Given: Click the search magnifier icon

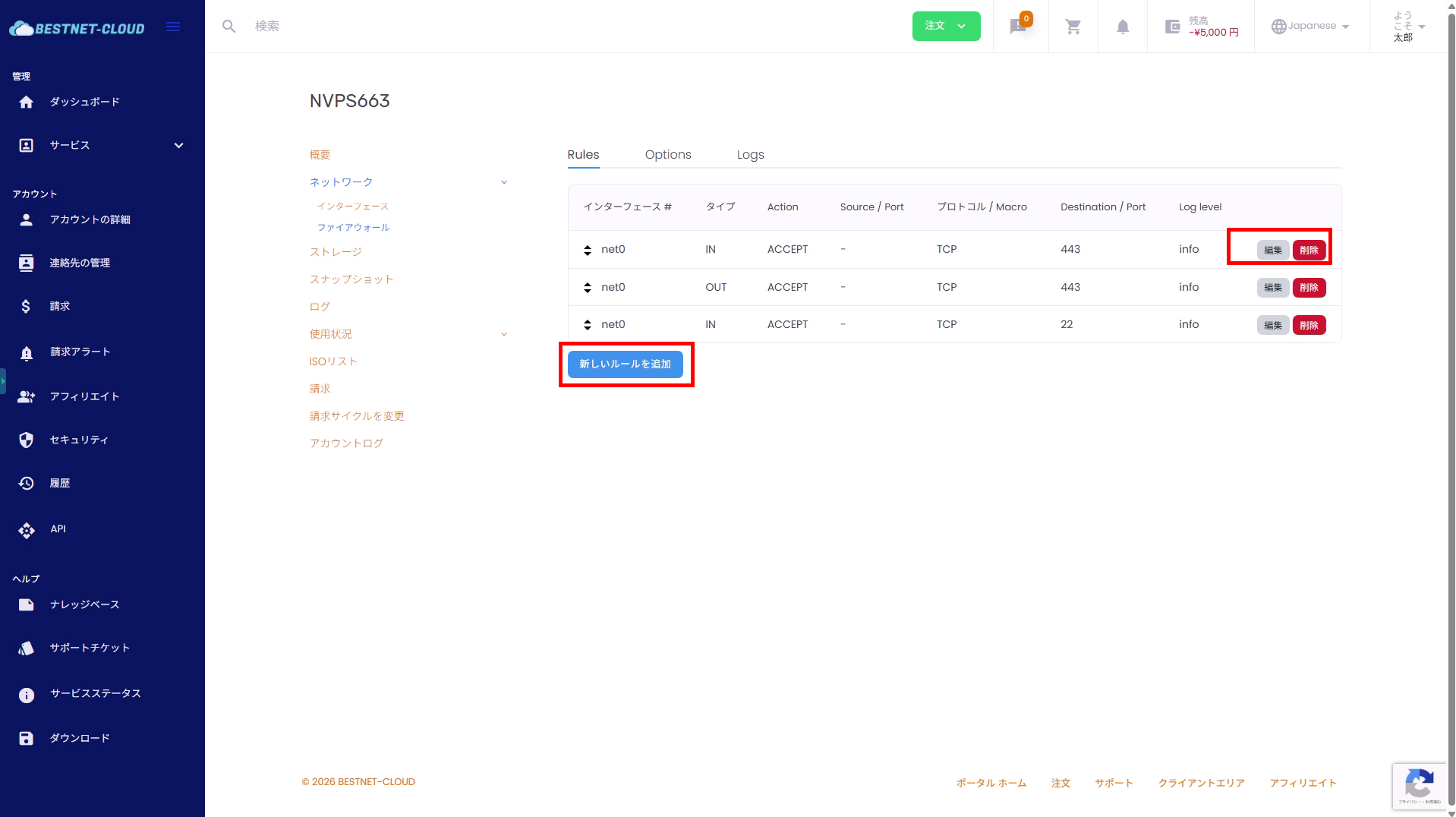Looking at the screenshot, I should pyautogui.click(x=228, y=27).
